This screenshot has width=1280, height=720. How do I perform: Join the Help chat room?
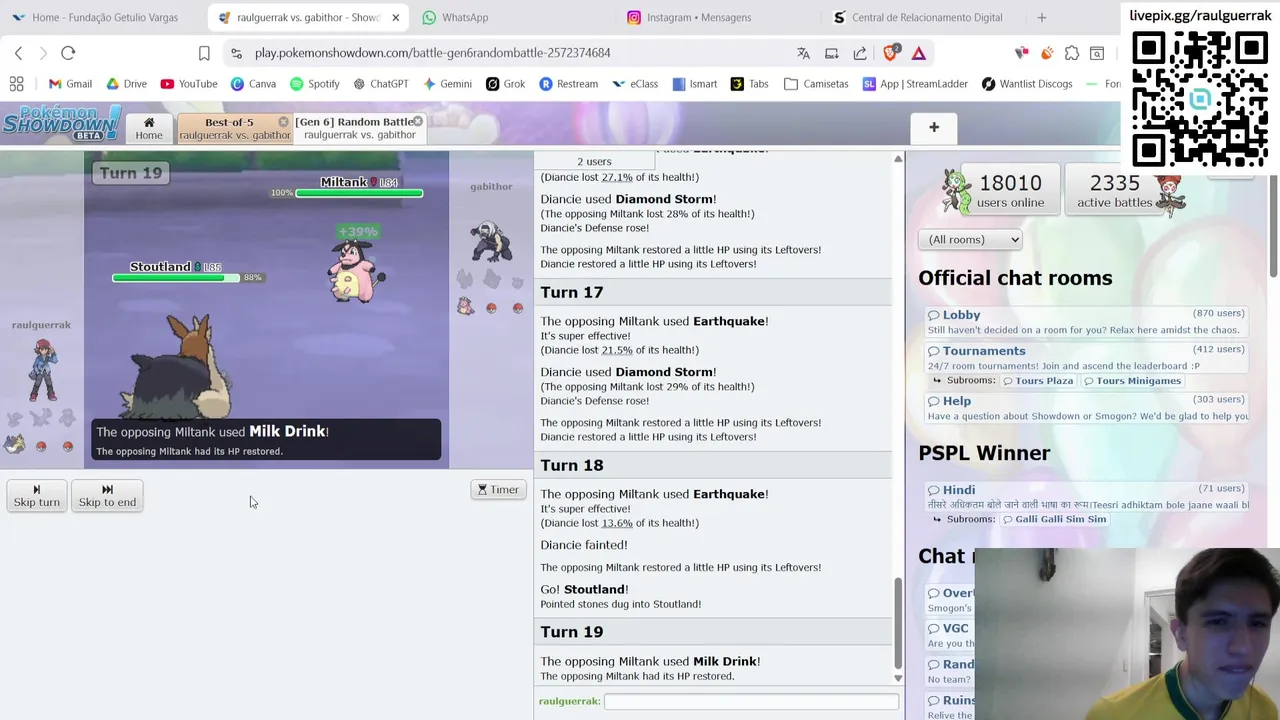1087,408
